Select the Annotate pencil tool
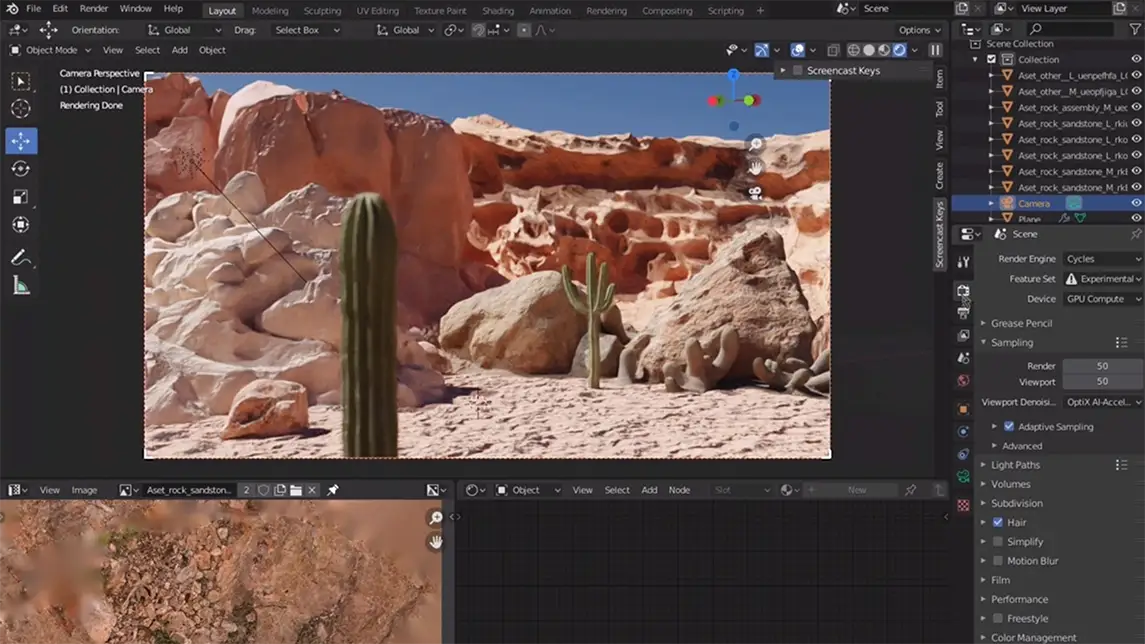The image size is (1145, 644). (21, 258)
